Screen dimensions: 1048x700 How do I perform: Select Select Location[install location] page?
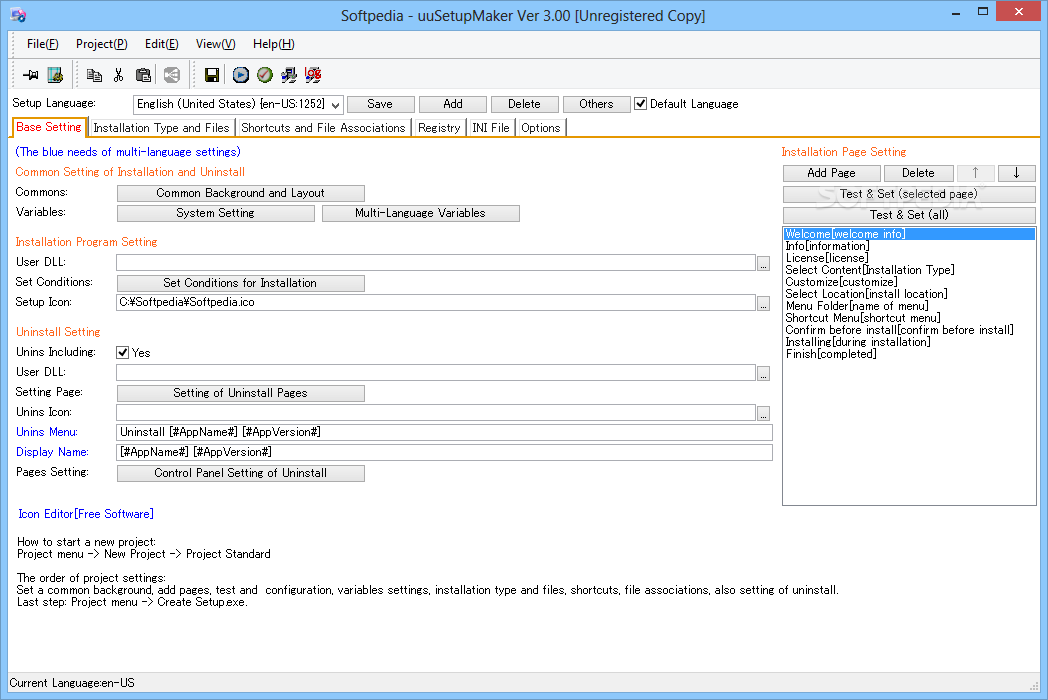coord(909,294)
